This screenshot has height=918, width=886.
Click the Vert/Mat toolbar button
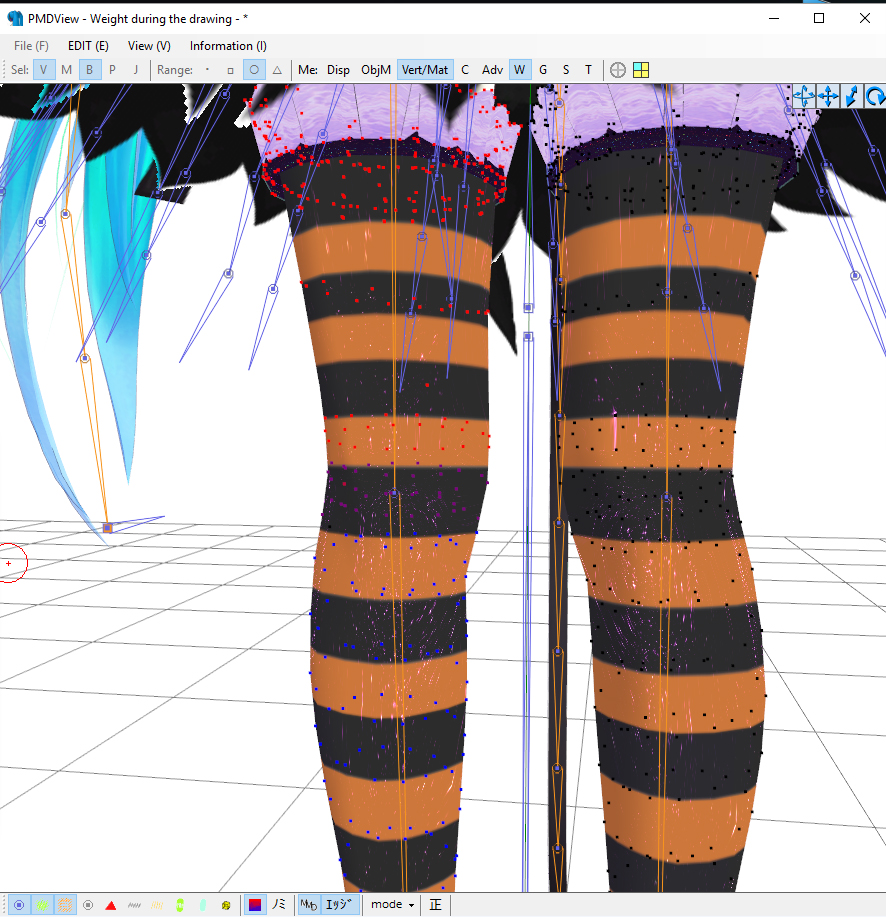coord(425,69)
